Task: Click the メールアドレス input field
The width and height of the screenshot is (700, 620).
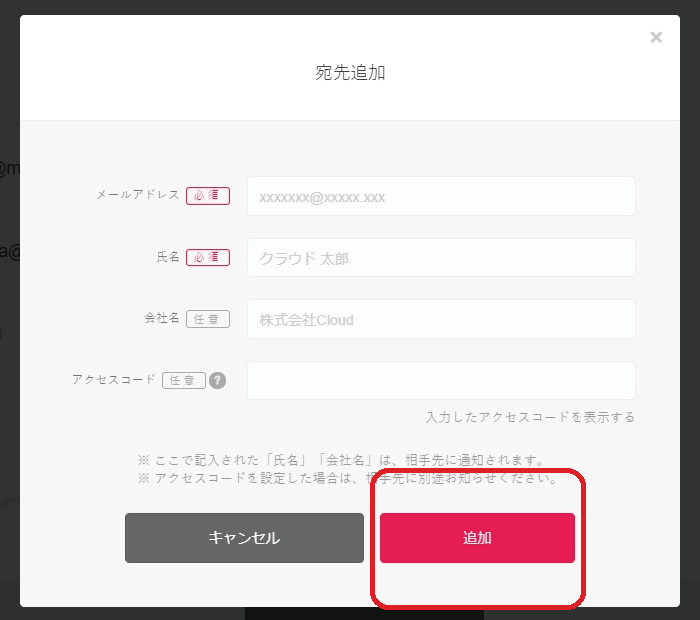Action: (x=441, y=197)
